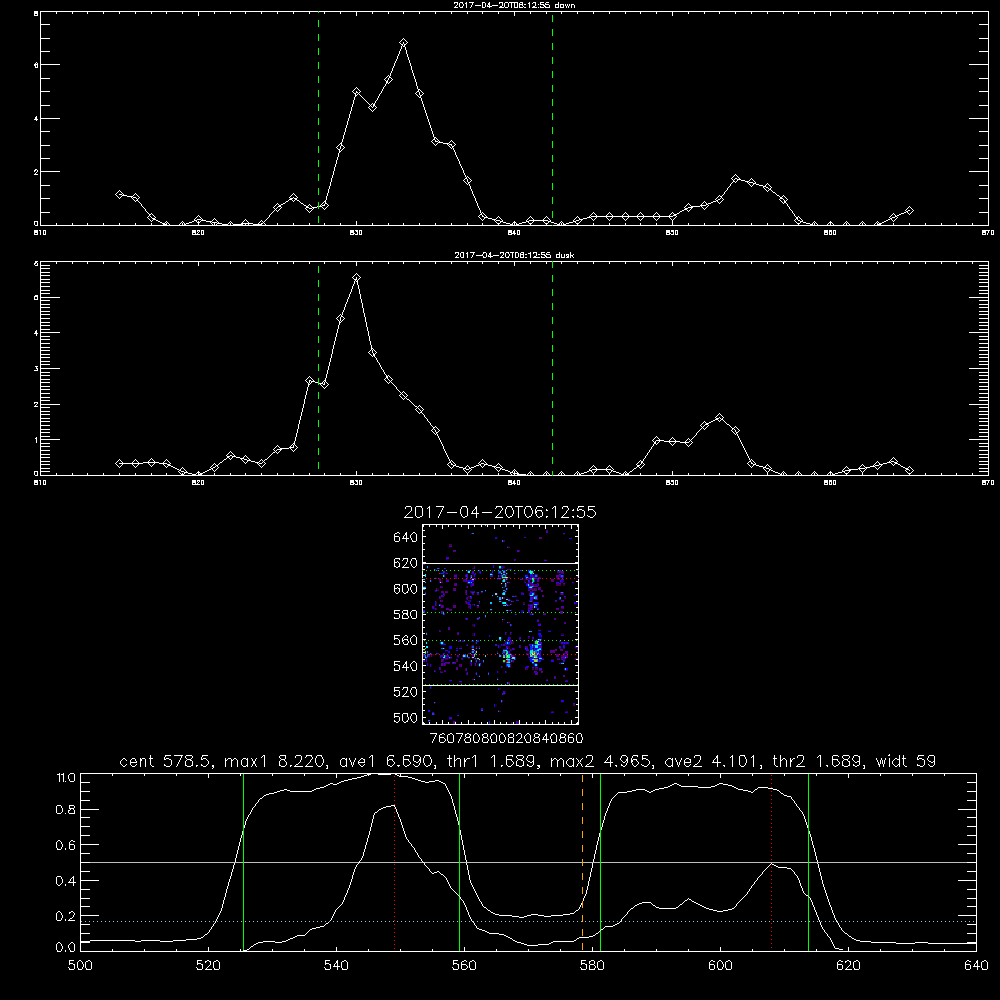Click the 540 label on bottom plot x-axis
Viewport: 1000px width, 1000px height.
pyautogui.click(x=336, y=965)
